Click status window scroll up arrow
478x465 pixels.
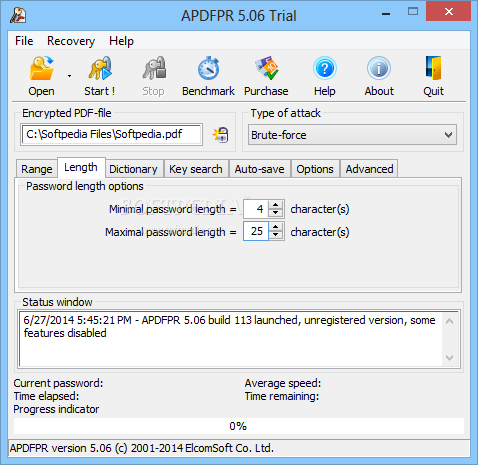click(450, 321)
